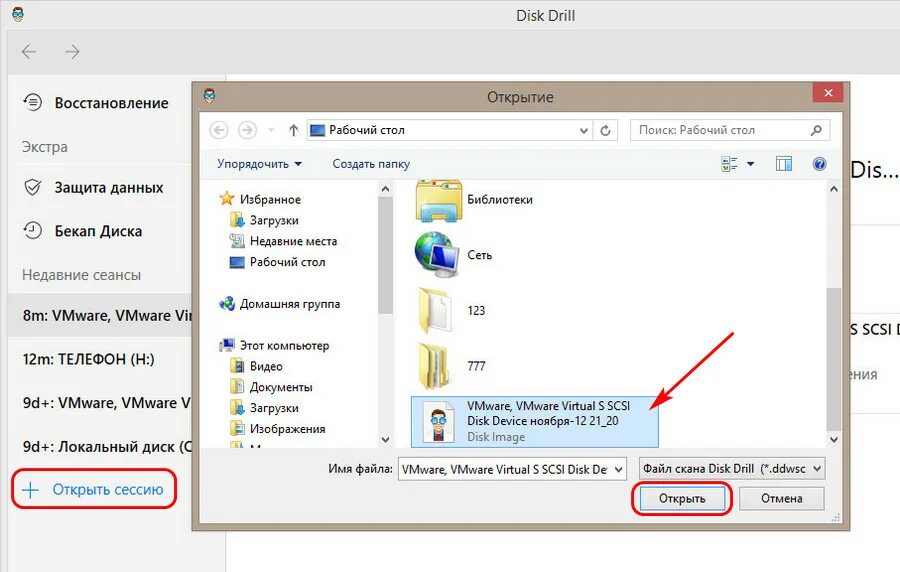Select Загрузки under Этот компьютер

(274, 408)
